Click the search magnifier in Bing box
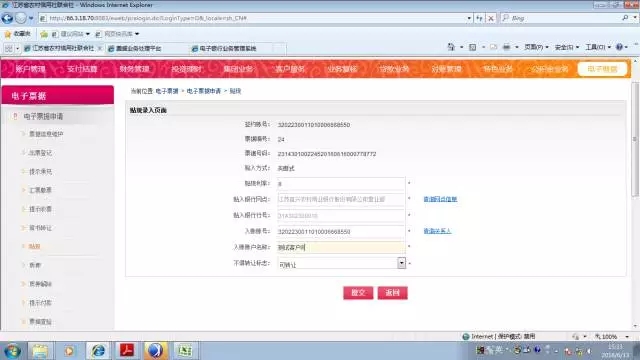 tap(625, 18)
